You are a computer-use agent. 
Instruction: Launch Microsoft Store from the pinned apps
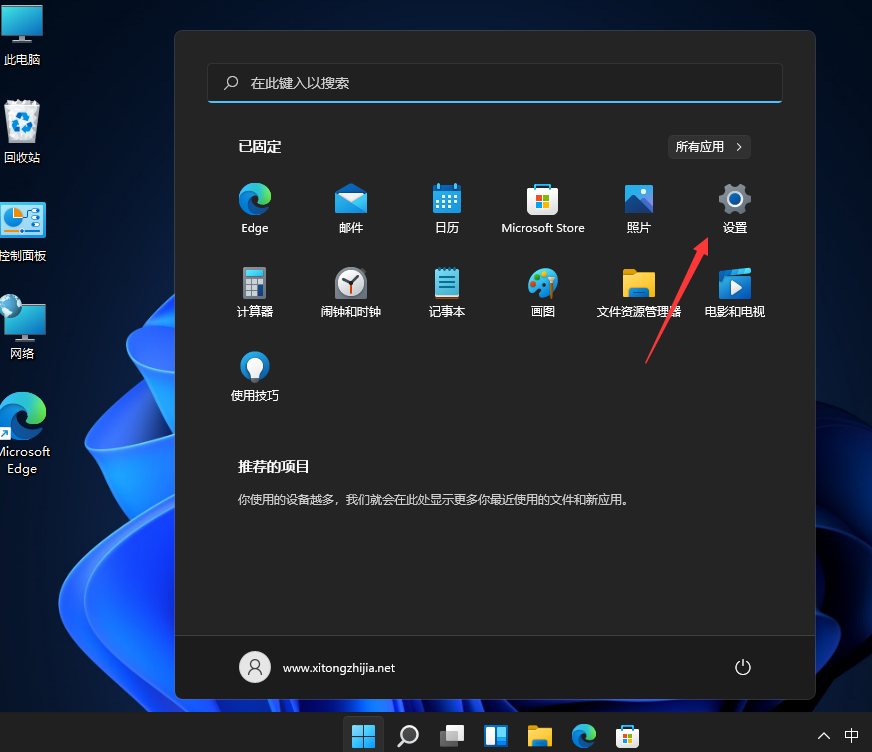(x=542, y=199)
